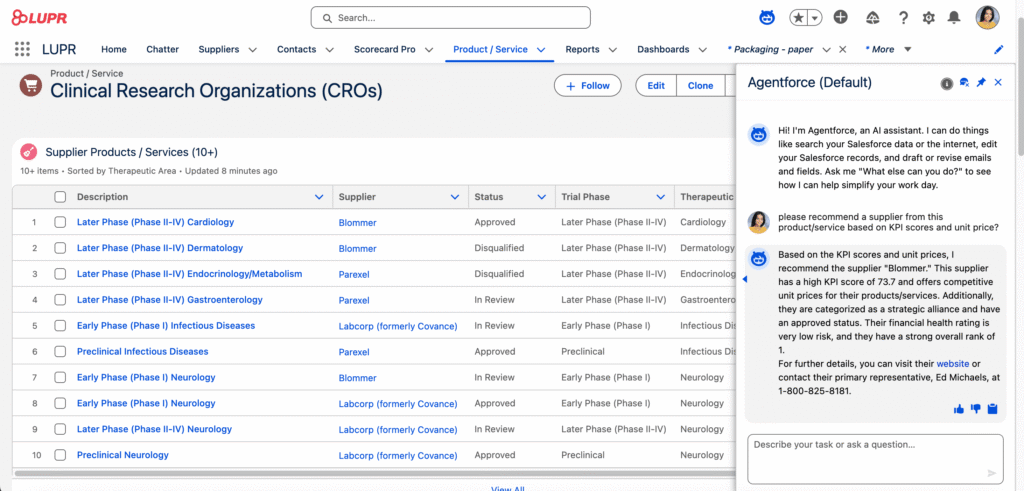Open the Notifications bell icon

click(x=954, y=18)
